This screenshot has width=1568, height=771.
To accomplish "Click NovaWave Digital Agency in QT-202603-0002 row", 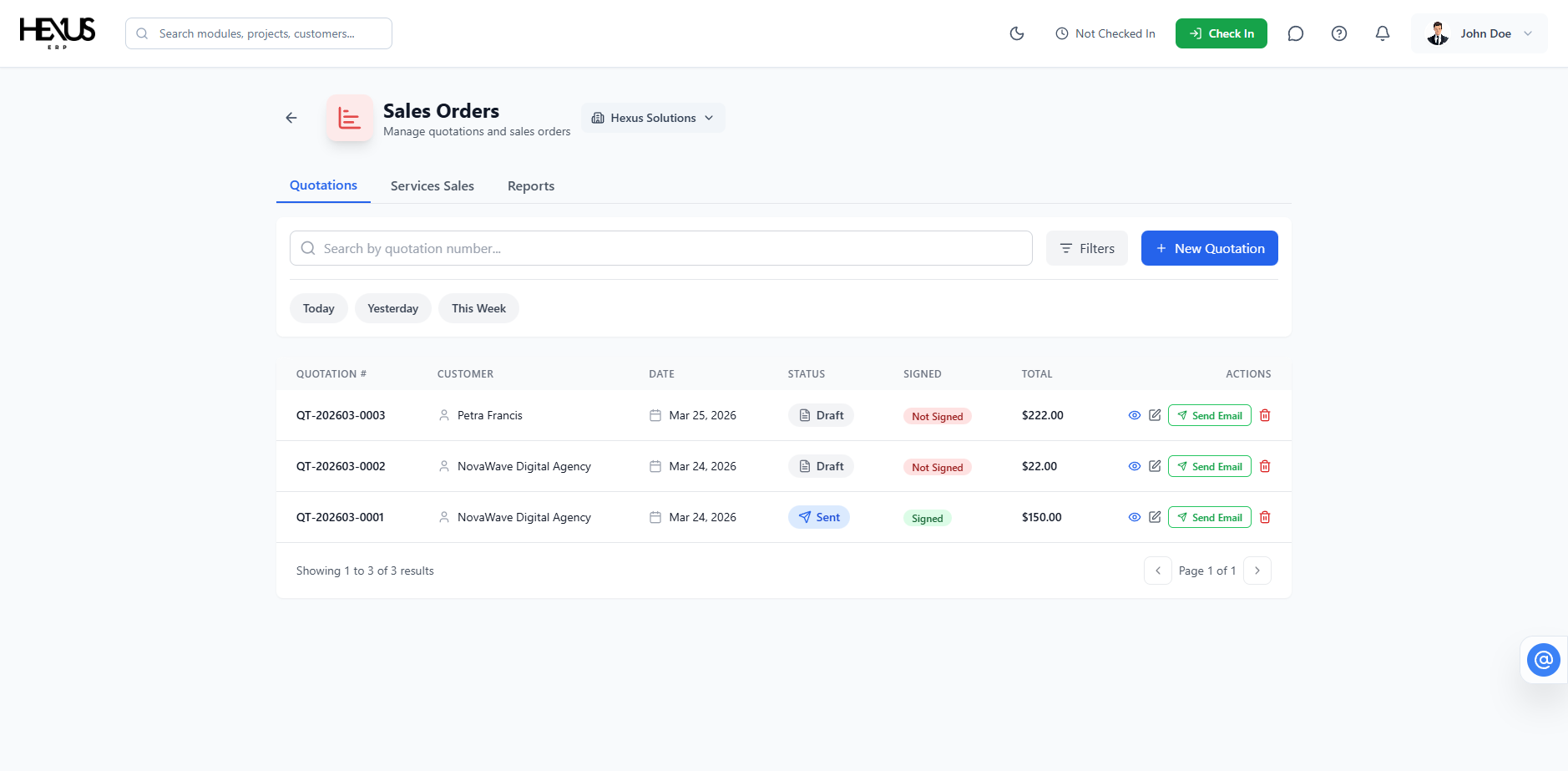I will tap(524, 466).
